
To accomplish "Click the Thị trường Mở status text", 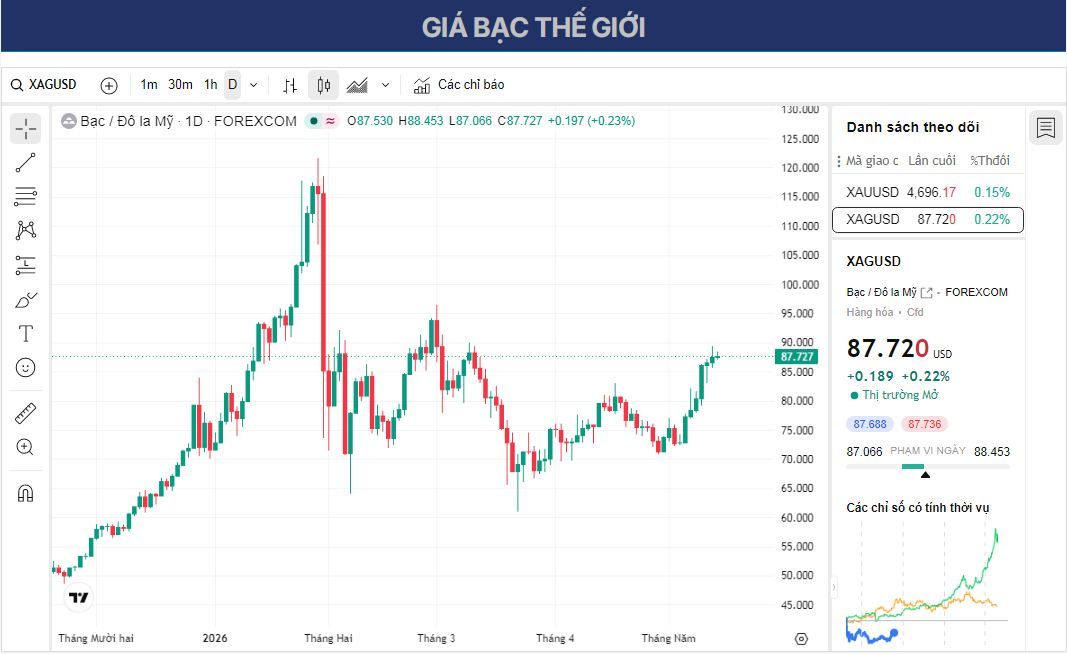I will point(900,395).
